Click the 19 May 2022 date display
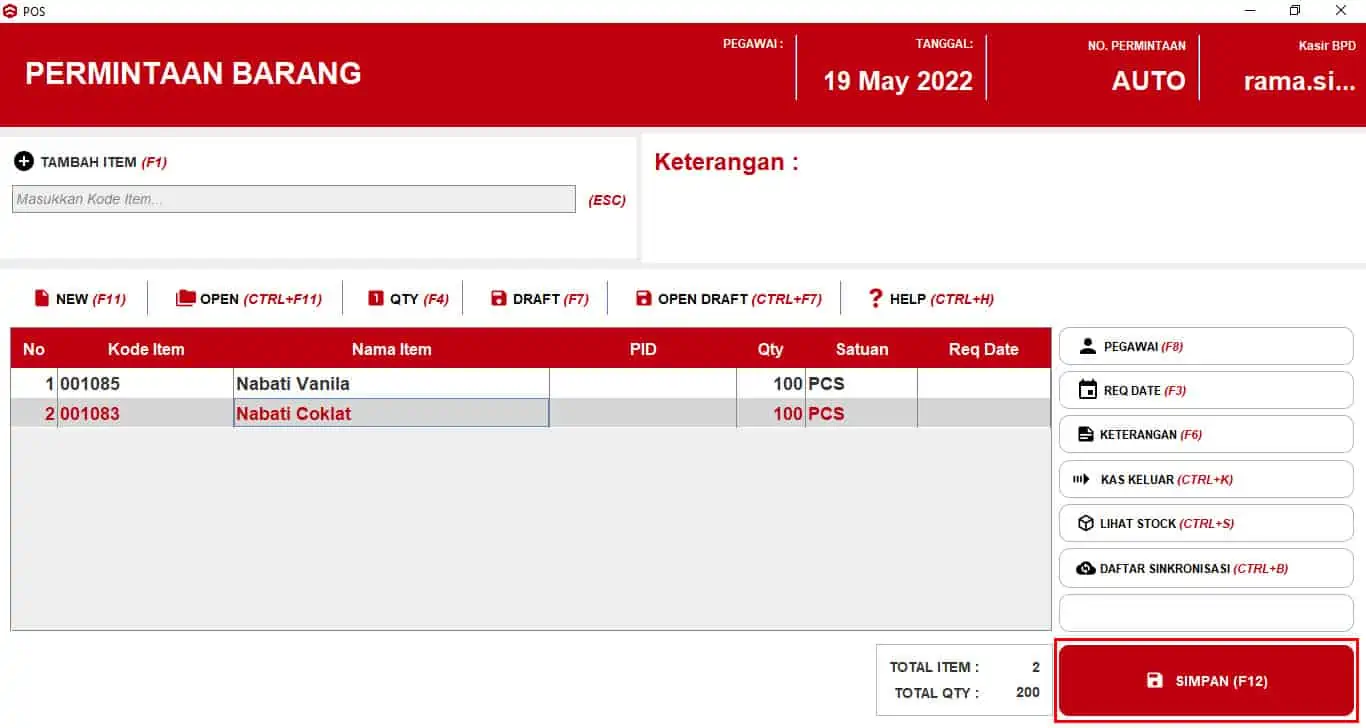The height and width of the screenshot is (728, 1366). [x=898, y=81]
